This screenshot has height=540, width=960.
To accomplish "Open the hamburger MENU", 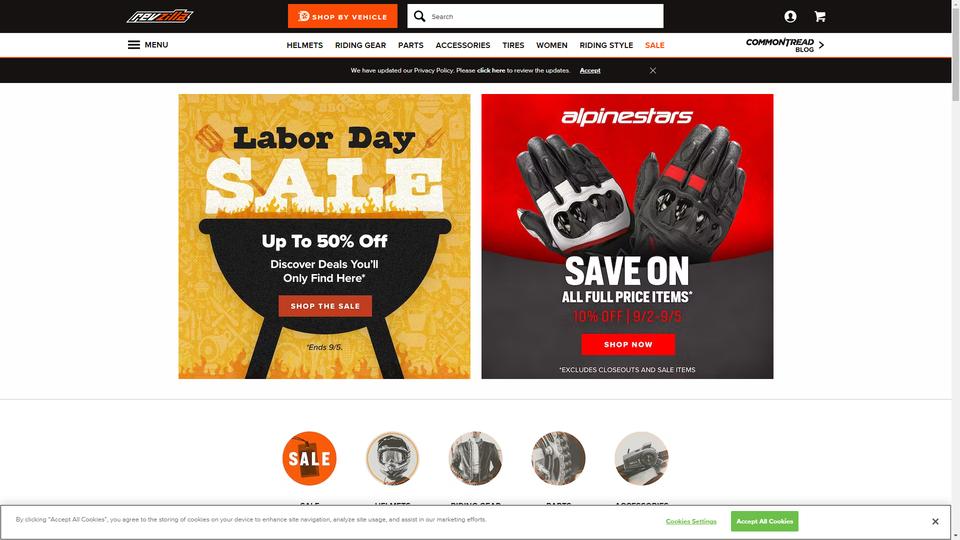I will (x=148, y=45).
